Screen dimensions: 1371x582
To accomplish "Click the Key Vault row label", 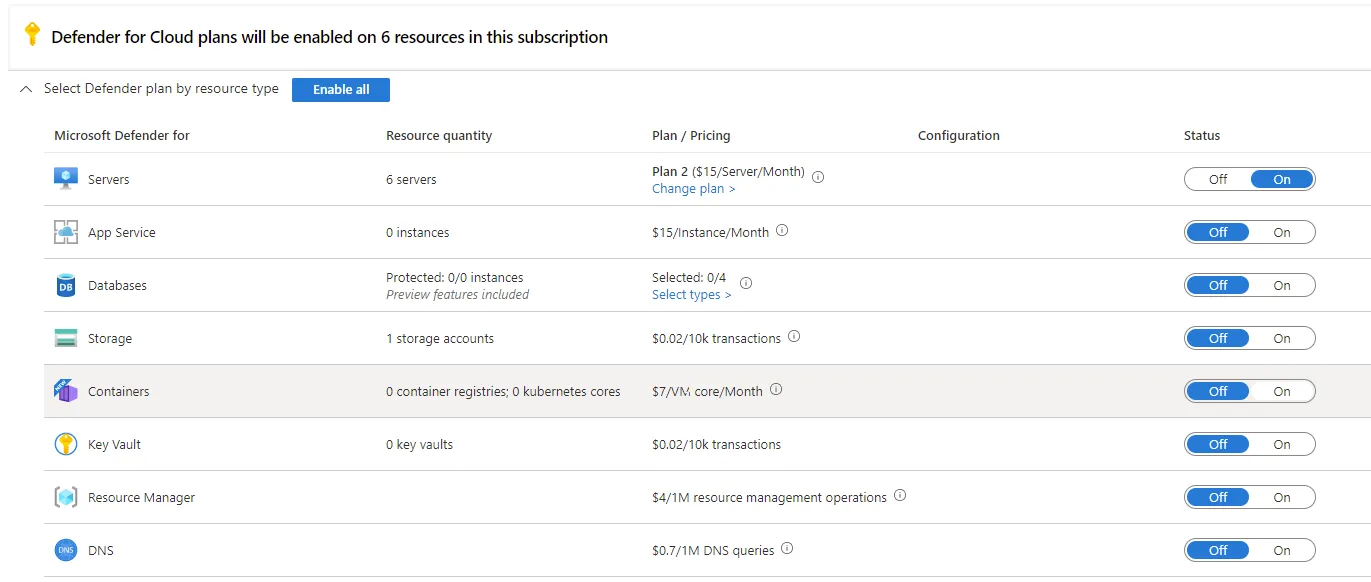I will tap(114, 444).
